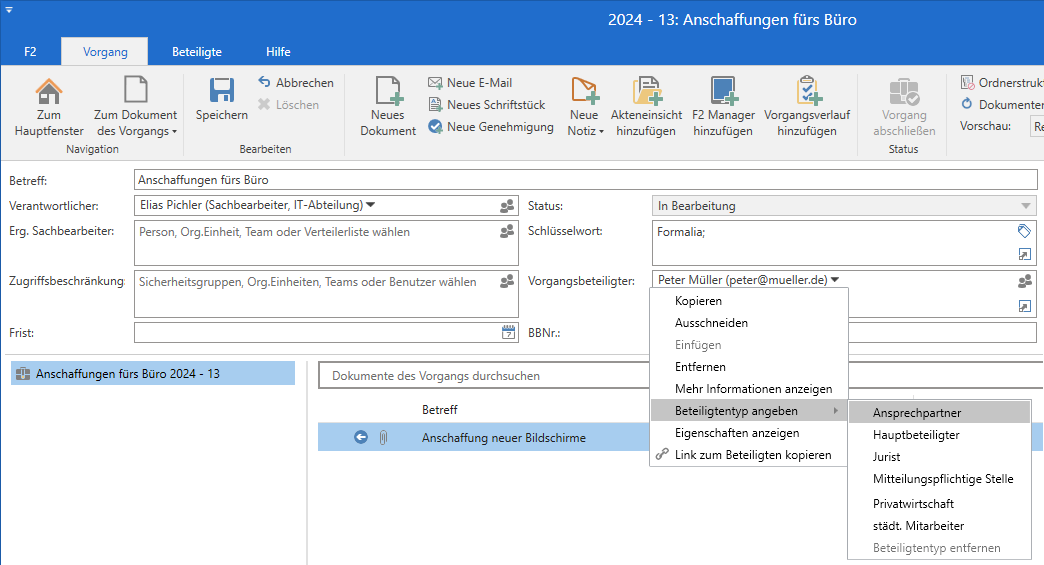
Task: Open the Hilfe ribbon tab
Action: pyautogui.click(x=278, y=51)
